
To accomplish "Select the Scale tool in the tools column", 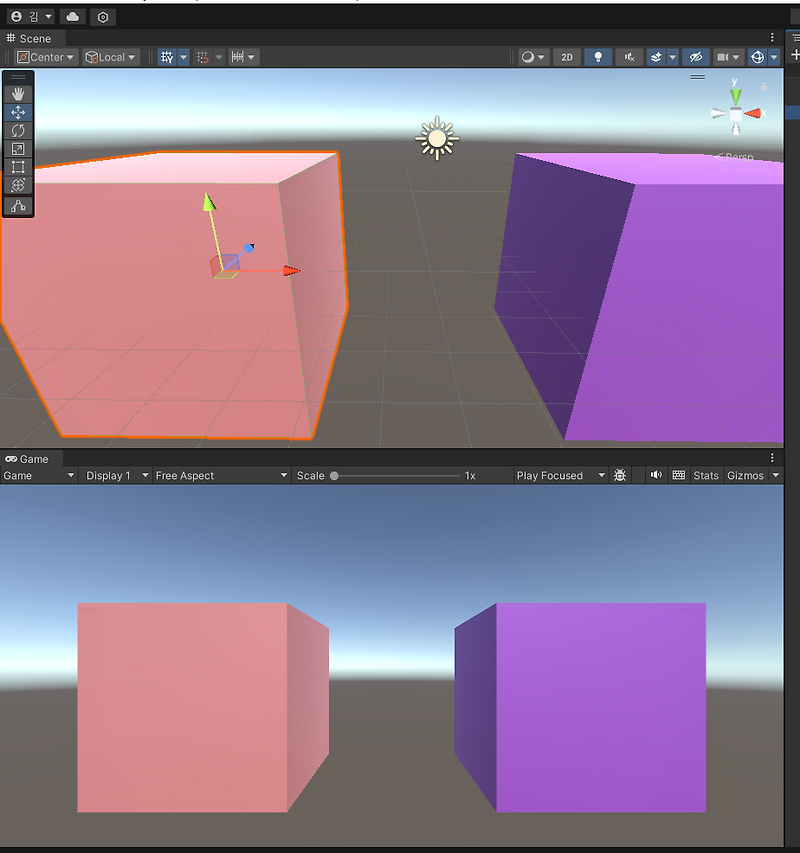I will point(18,168).
